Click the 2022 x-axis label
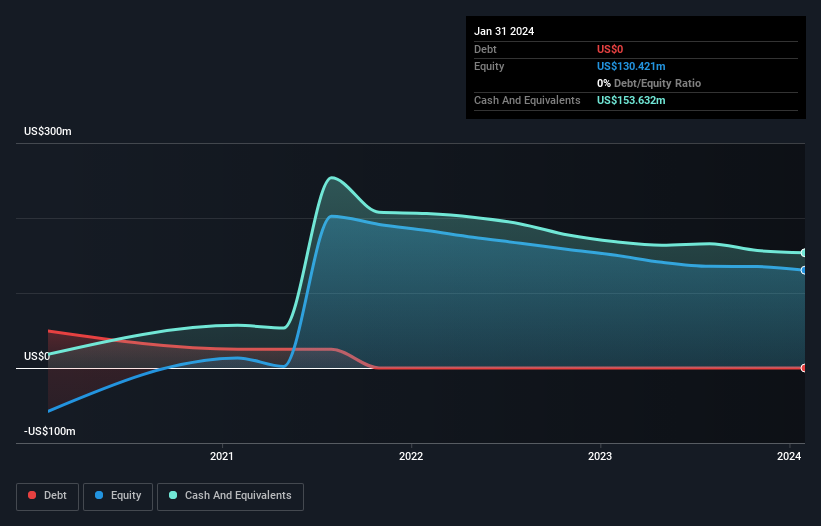This screenshot has height=526, width=821. [x=411, y=456]
